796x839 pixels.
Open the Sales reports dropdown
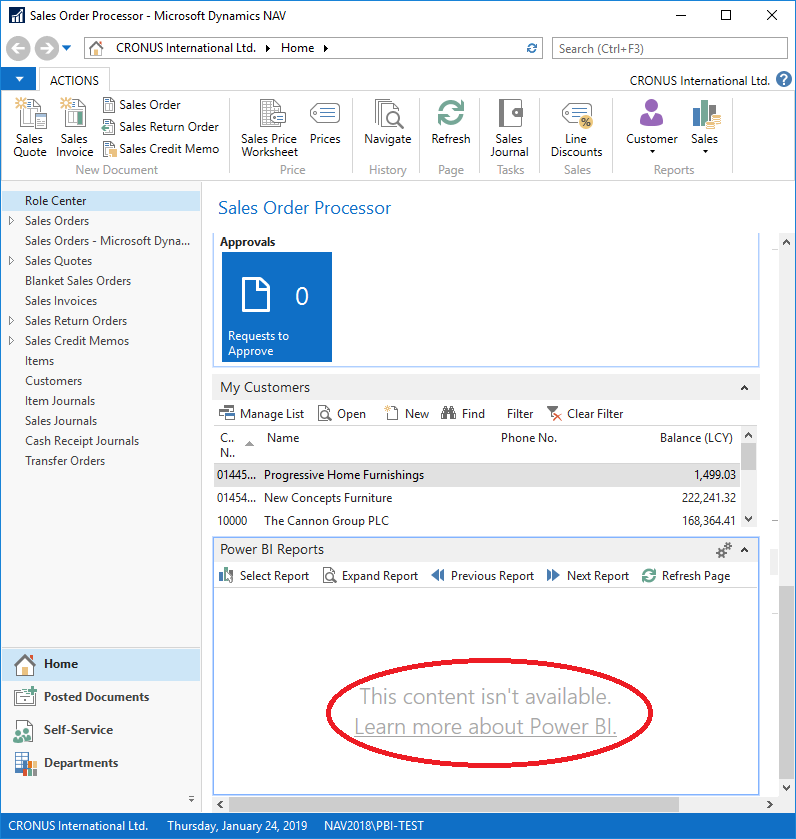[x=705, y=127]
